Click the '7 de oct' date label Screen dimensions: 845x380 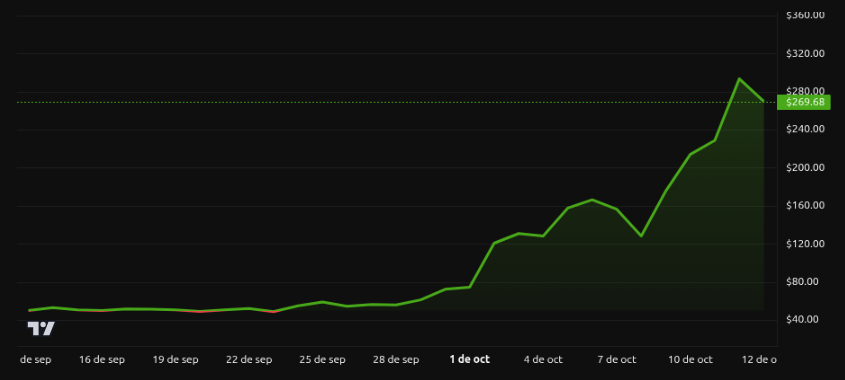(617, 360)
